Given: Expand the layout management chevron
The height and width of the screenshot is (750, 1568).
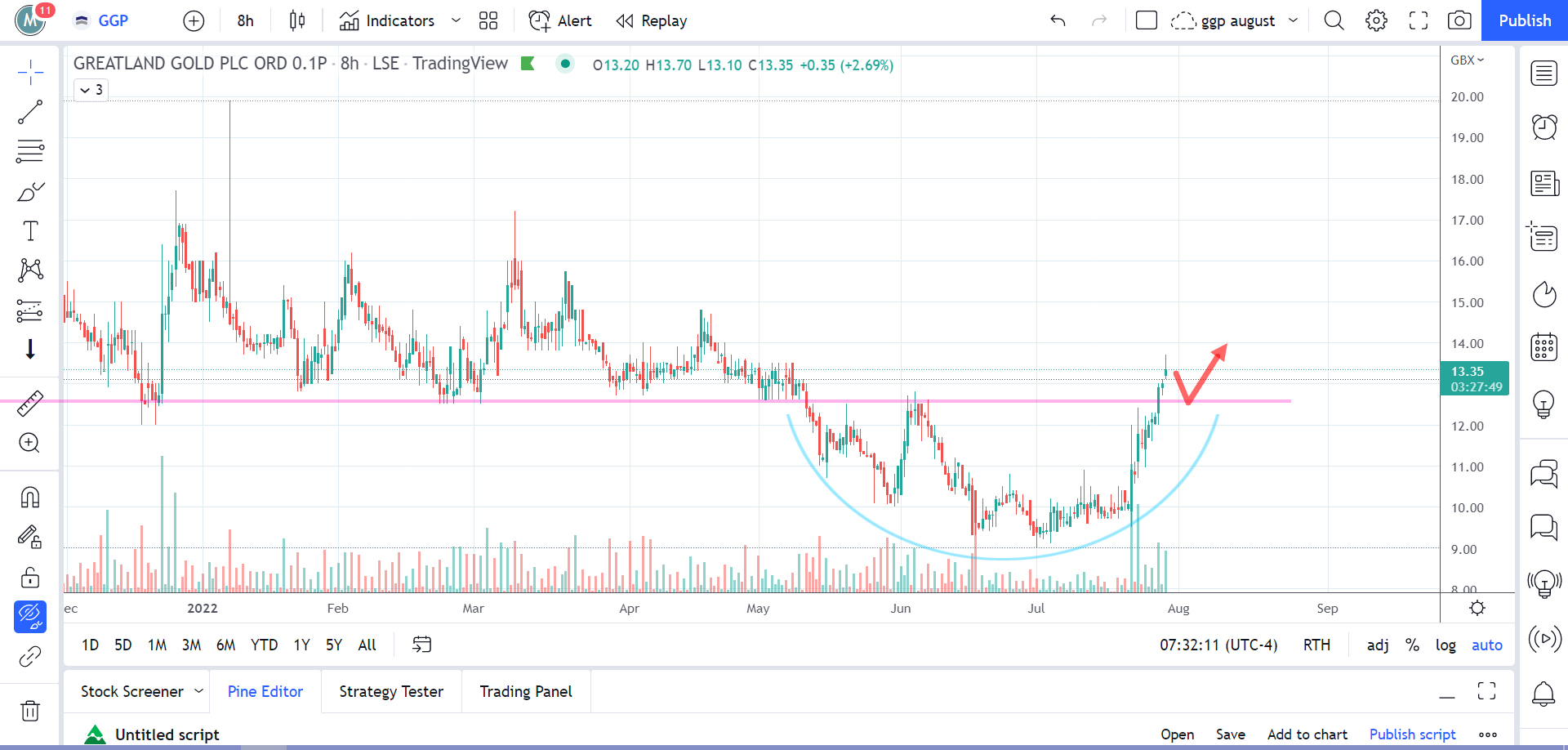Looking at the screenshot, I should pyautogui.click(x=1294, y=20).
